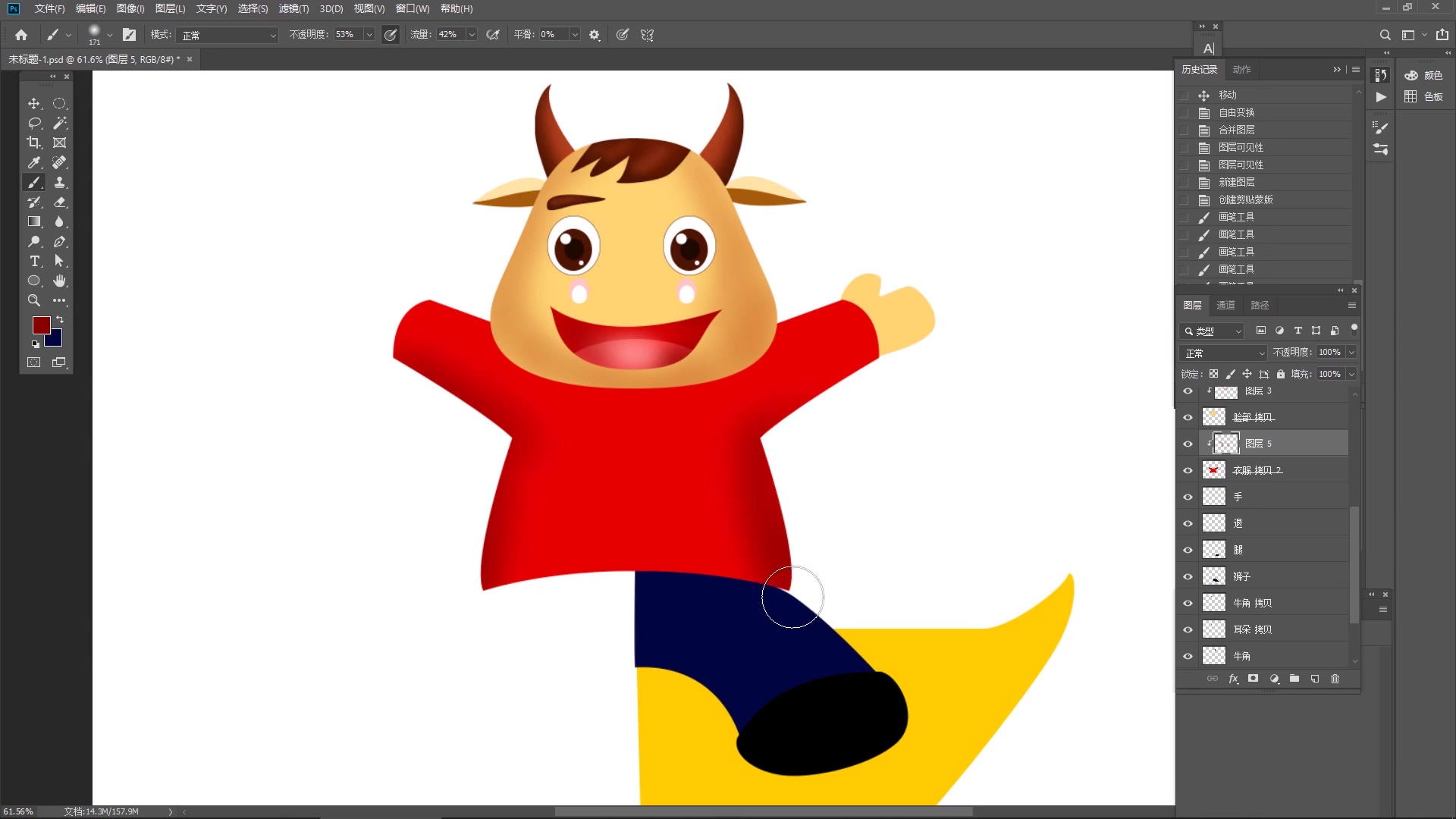Select the Gradient tool
The image size is (1456, 819).
pyautogui.click(x=34, y=221)
